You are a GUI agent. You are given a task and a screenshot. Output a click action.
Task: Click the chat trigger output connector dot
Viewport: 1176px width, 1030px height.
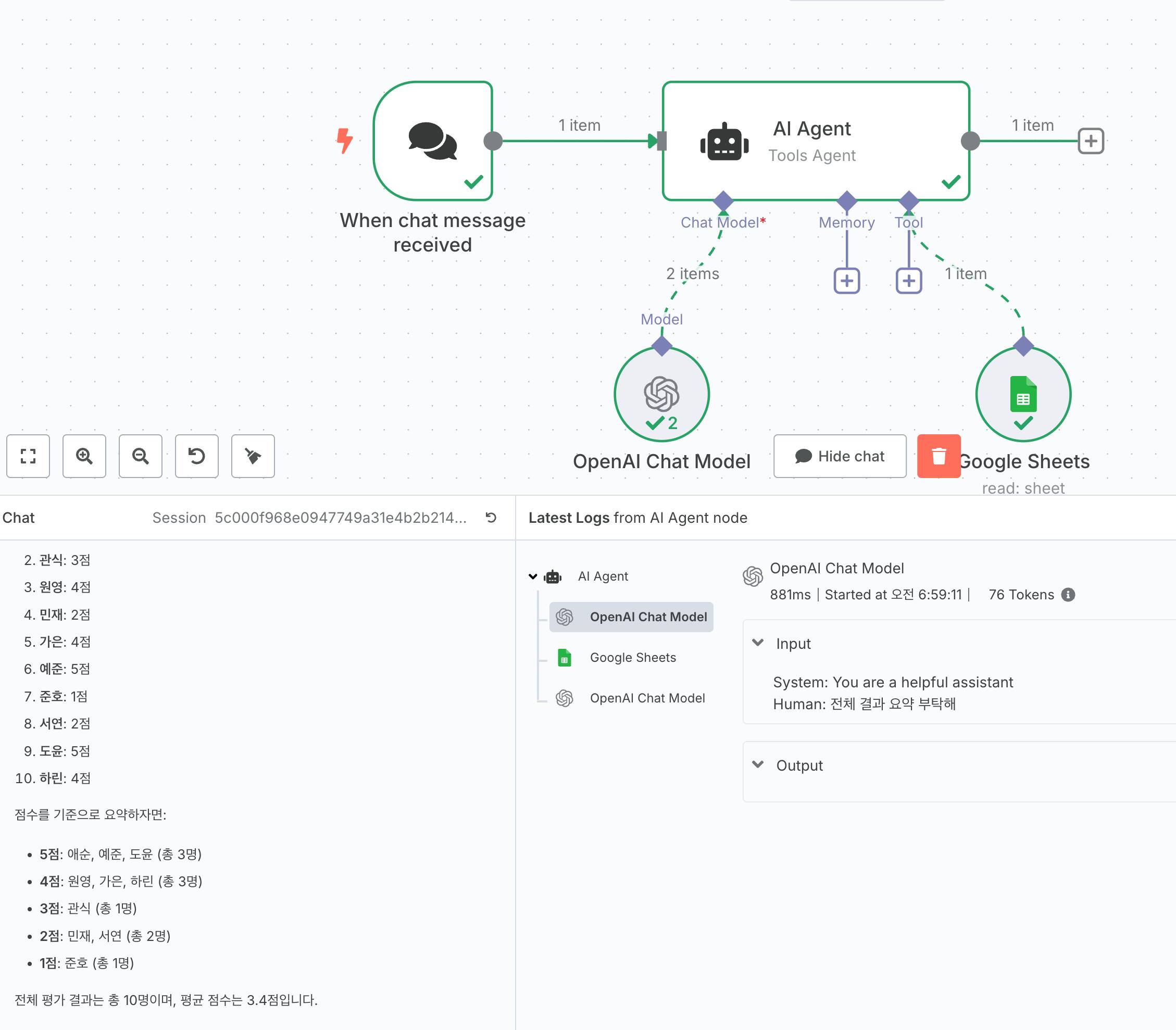(493, 141)
